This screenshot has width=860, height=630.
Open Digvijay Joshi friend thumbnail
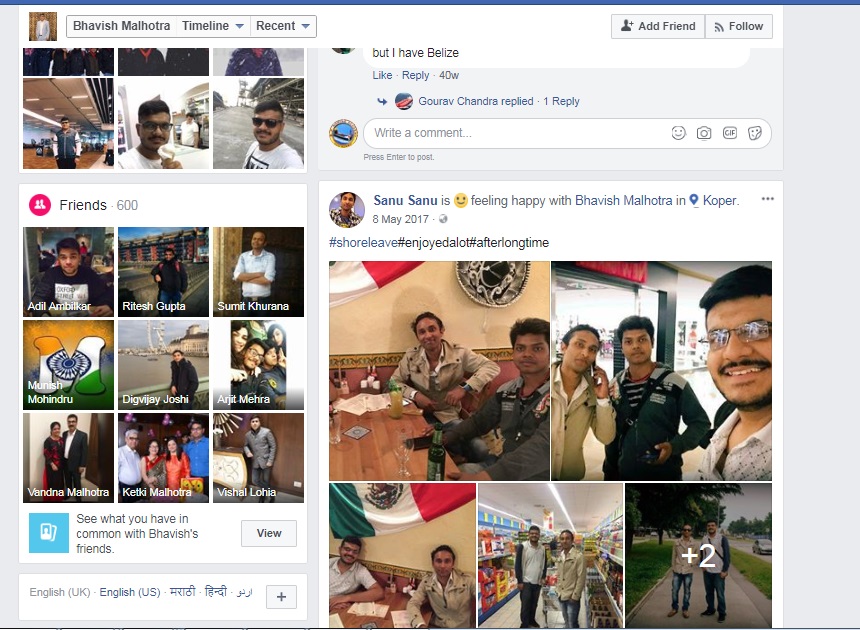point(163,365)
